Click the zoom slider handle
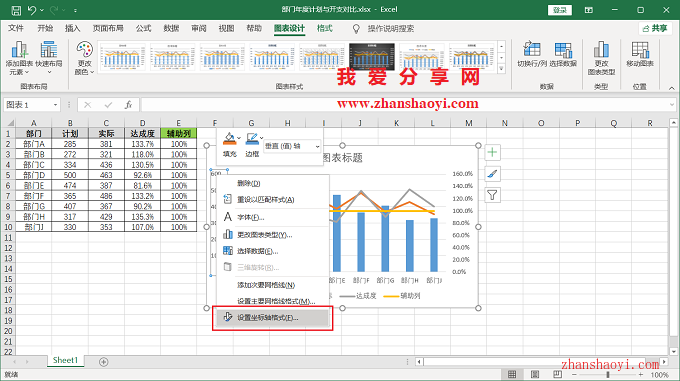 click(608, 374)
